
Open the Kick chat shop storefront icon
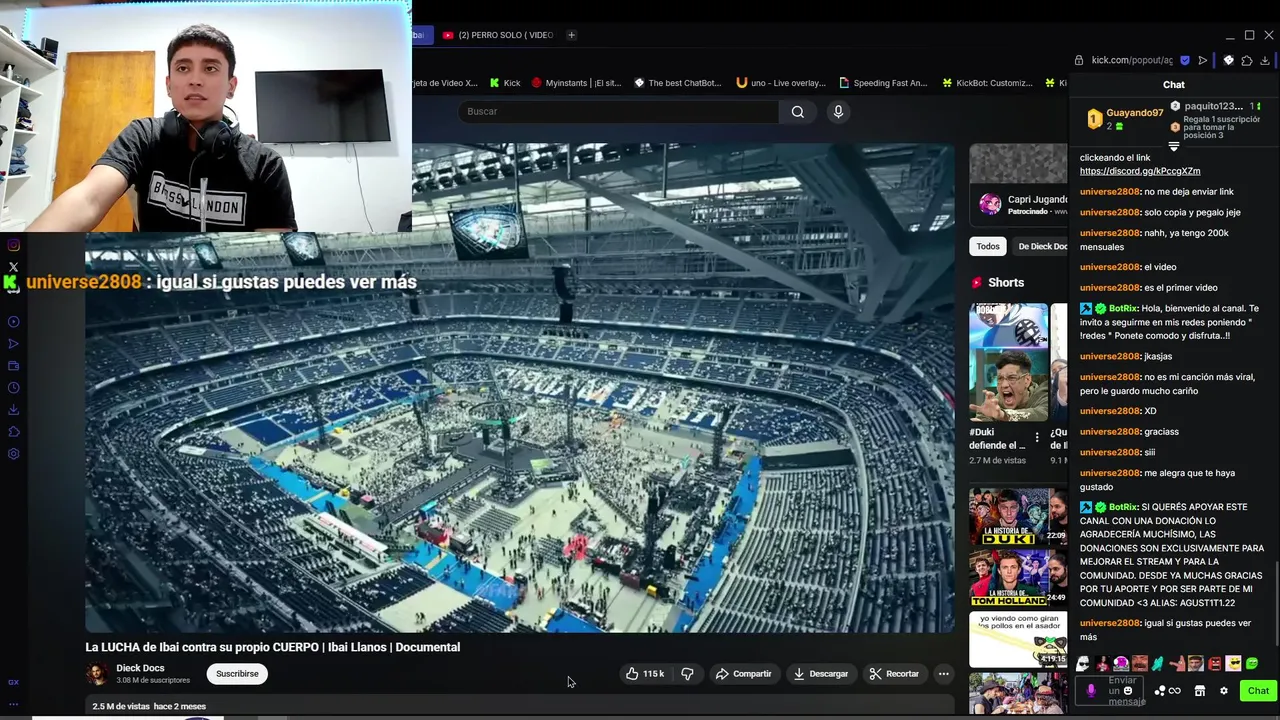tap(1199, 690)
